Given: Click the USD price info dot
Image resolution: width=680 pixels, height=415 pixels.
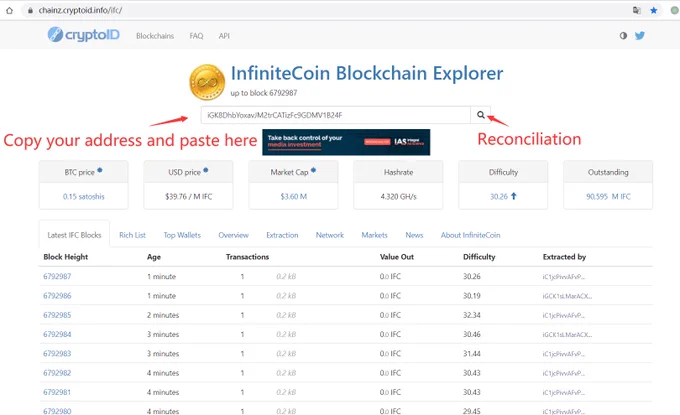Looking at the screenshot, I should (206, 170).
